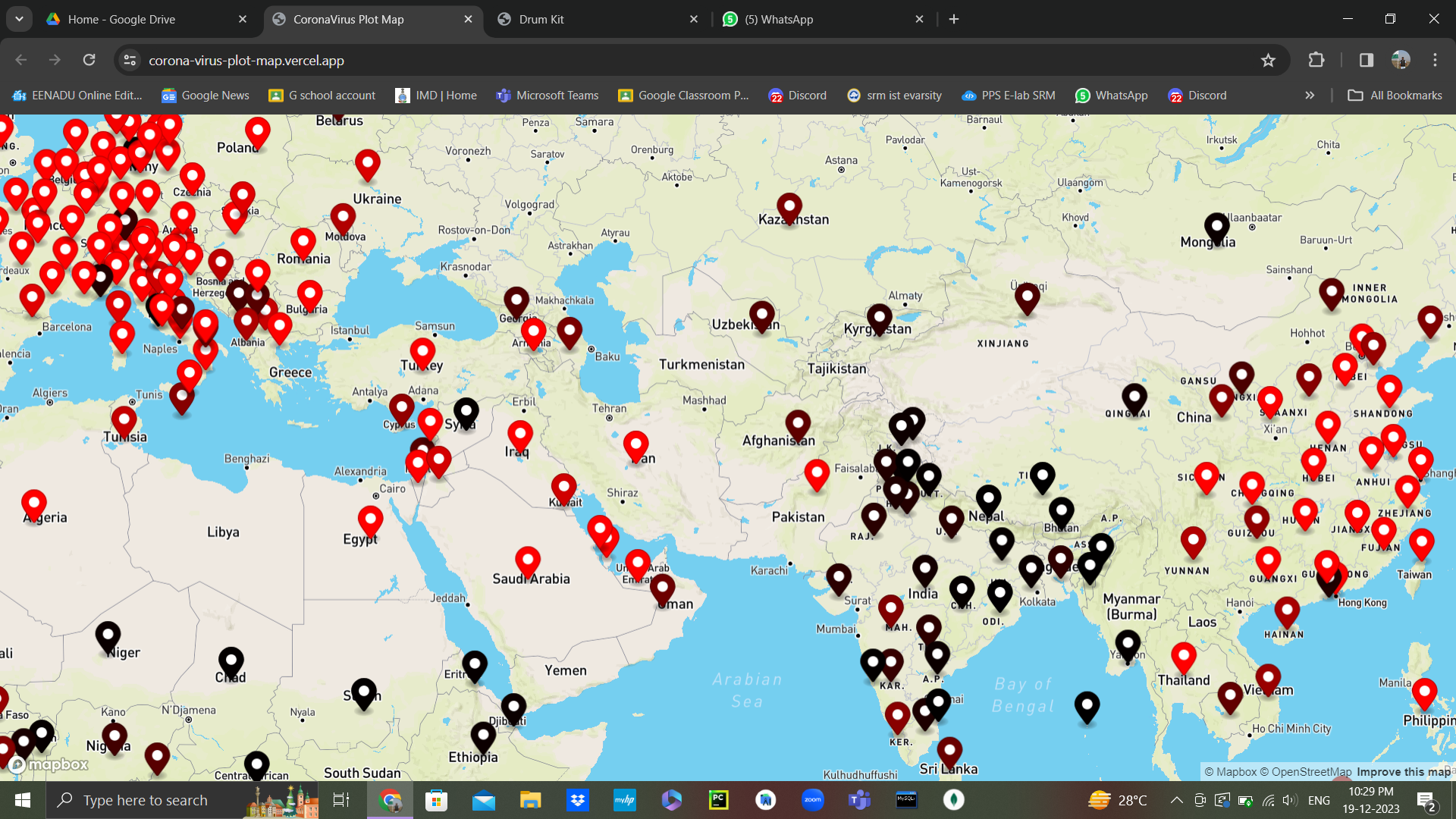This screenshot has width=1456, height=819.
Task: Open the tab search dropdown arrow
Action: (x=19, y=19)
